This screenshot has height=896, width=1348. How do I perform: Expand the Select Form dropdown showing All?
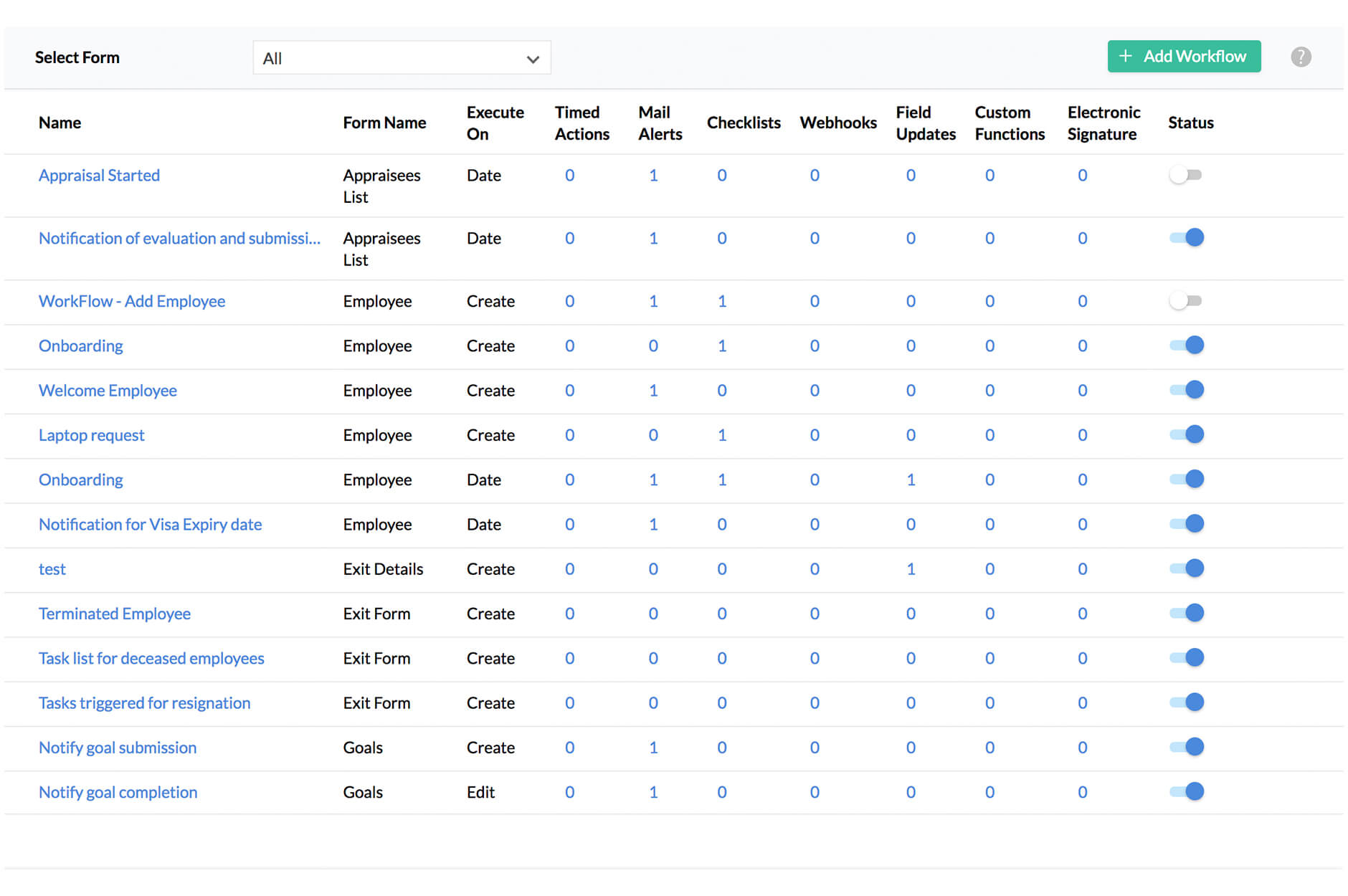[402, 57]
